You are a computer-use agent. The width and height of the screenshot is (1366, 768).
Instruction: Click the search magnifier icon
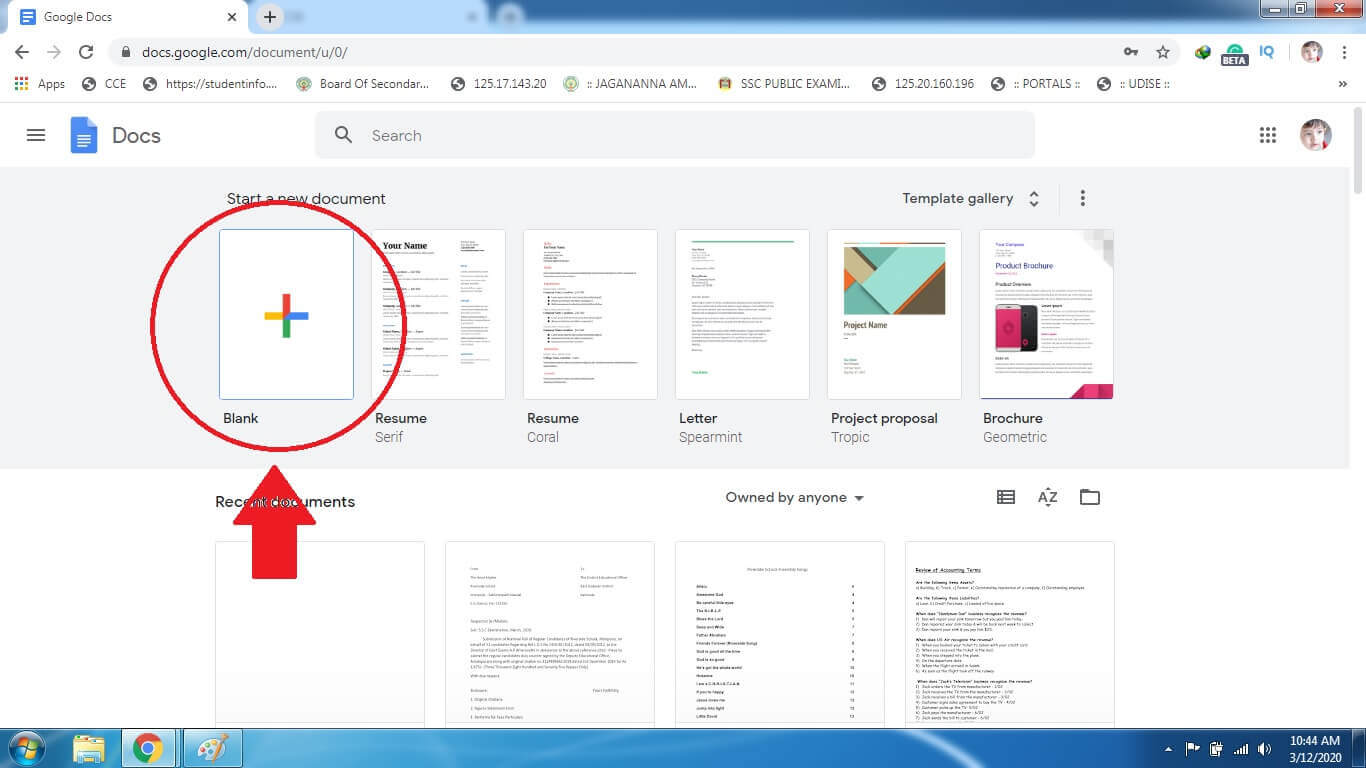(343, 135)
